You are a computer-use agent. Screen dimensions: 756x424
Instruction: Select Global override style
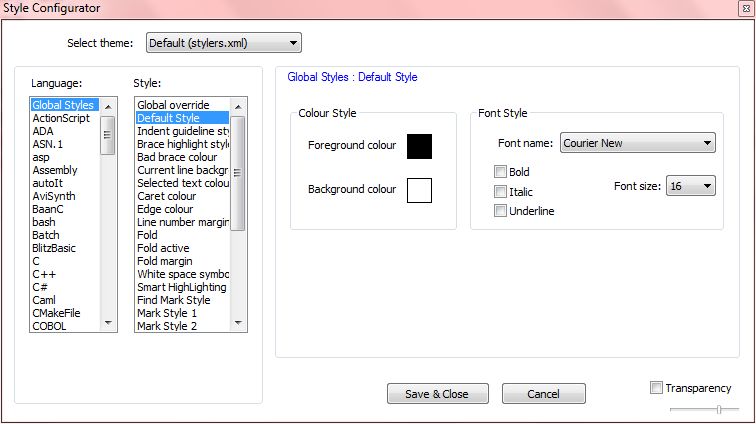[x=173, y=105]
